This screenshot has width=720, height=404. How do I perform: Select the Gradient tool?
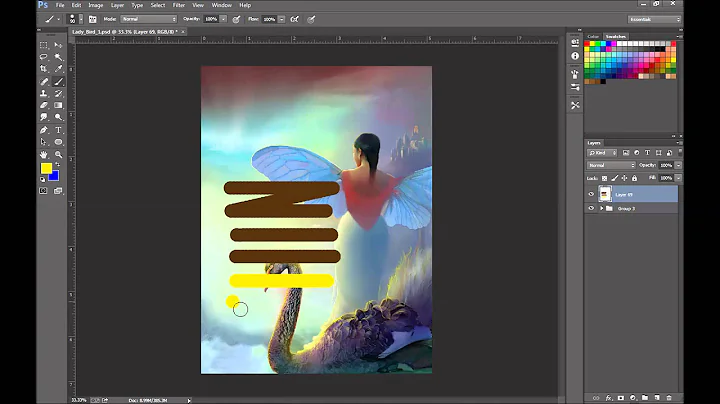point(58,105)
